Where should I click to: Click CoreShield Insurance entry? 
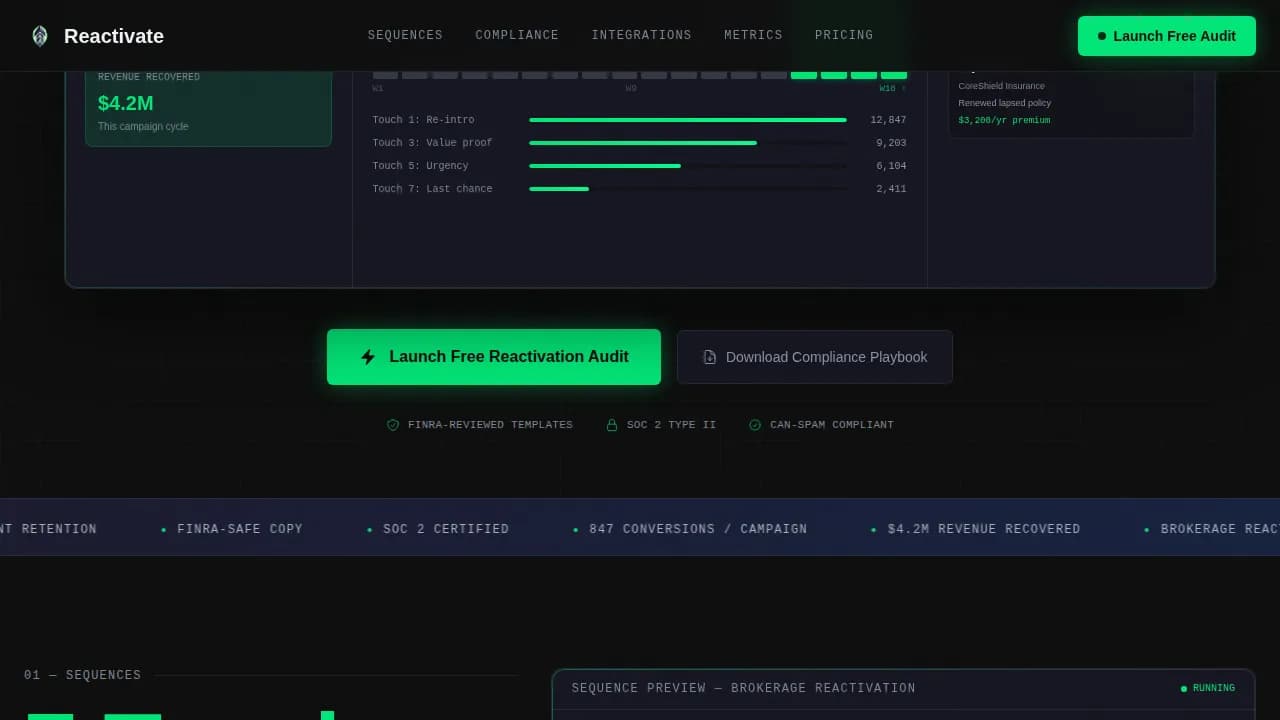(1001, 86)
